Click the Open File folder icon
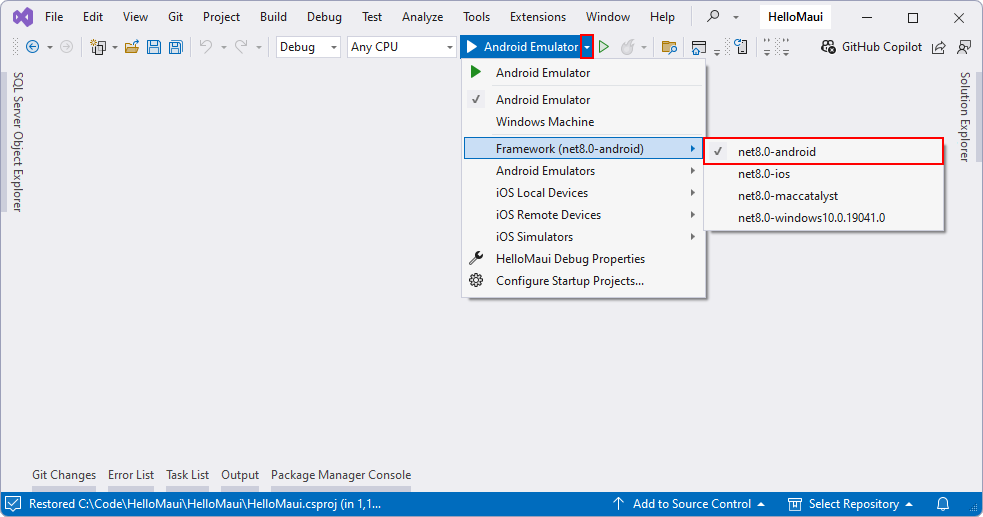983x517 pixels. [132, 47]
